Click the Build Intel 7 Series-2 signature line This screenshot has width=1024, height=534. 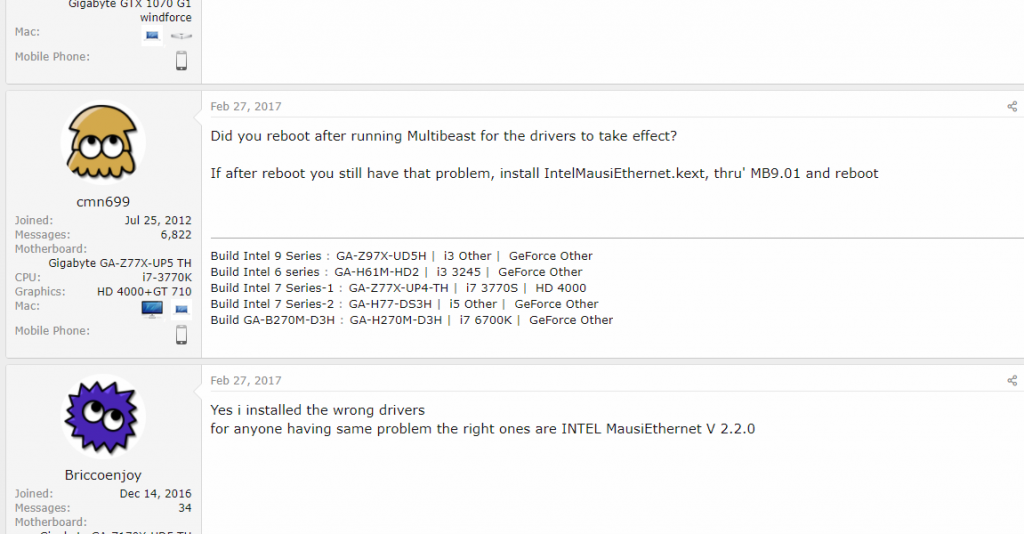404,304
